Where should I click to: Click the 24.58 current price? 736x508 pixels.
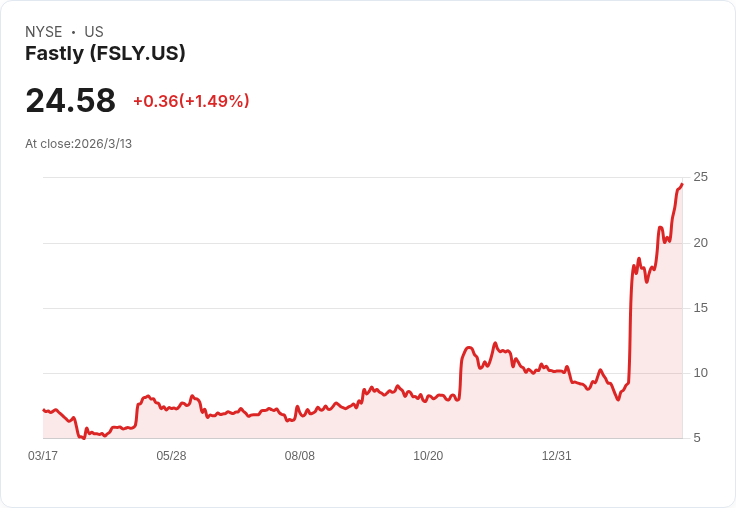(x=70, y=100)
